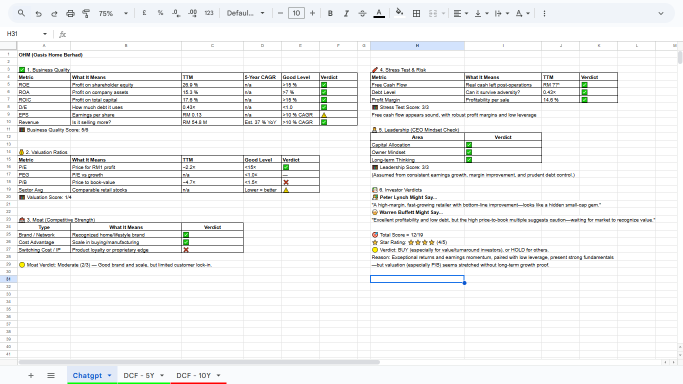Screen dimensions: 683x384
Task: Click the Owner Mindset verdict checkbox
Action: click(x=469, y=152)
